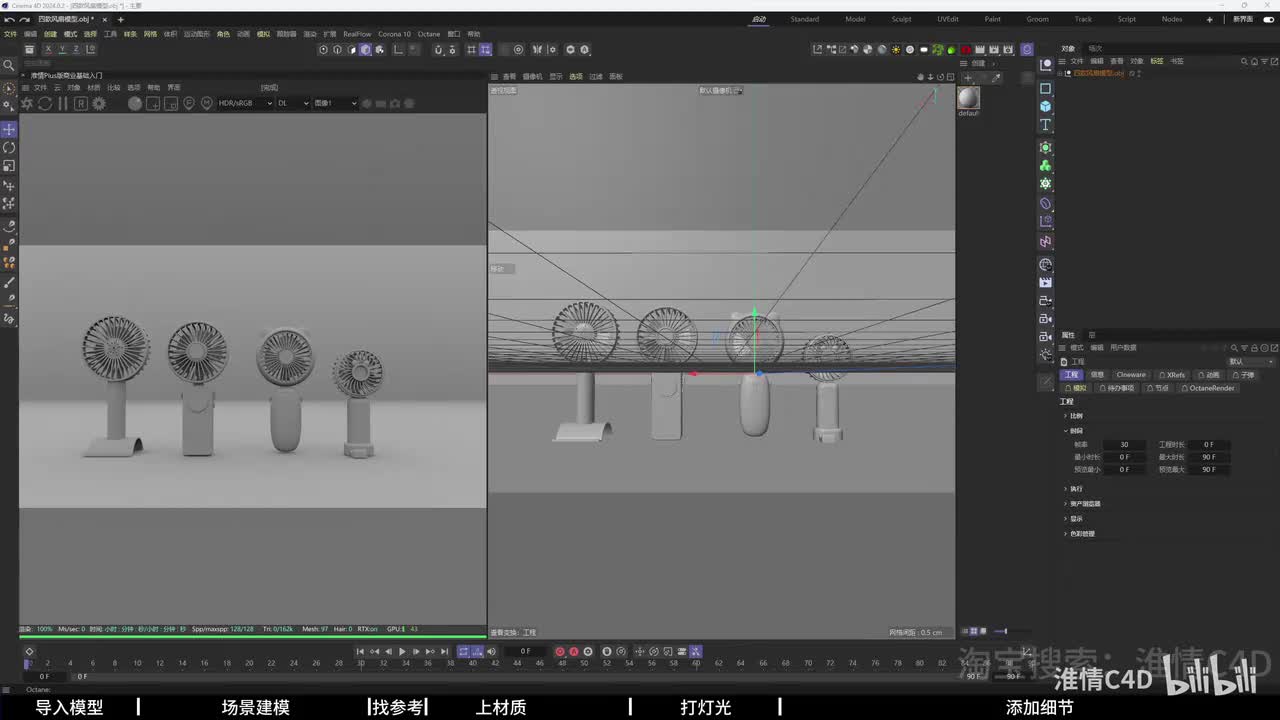Toggle X axis lock

47,49
